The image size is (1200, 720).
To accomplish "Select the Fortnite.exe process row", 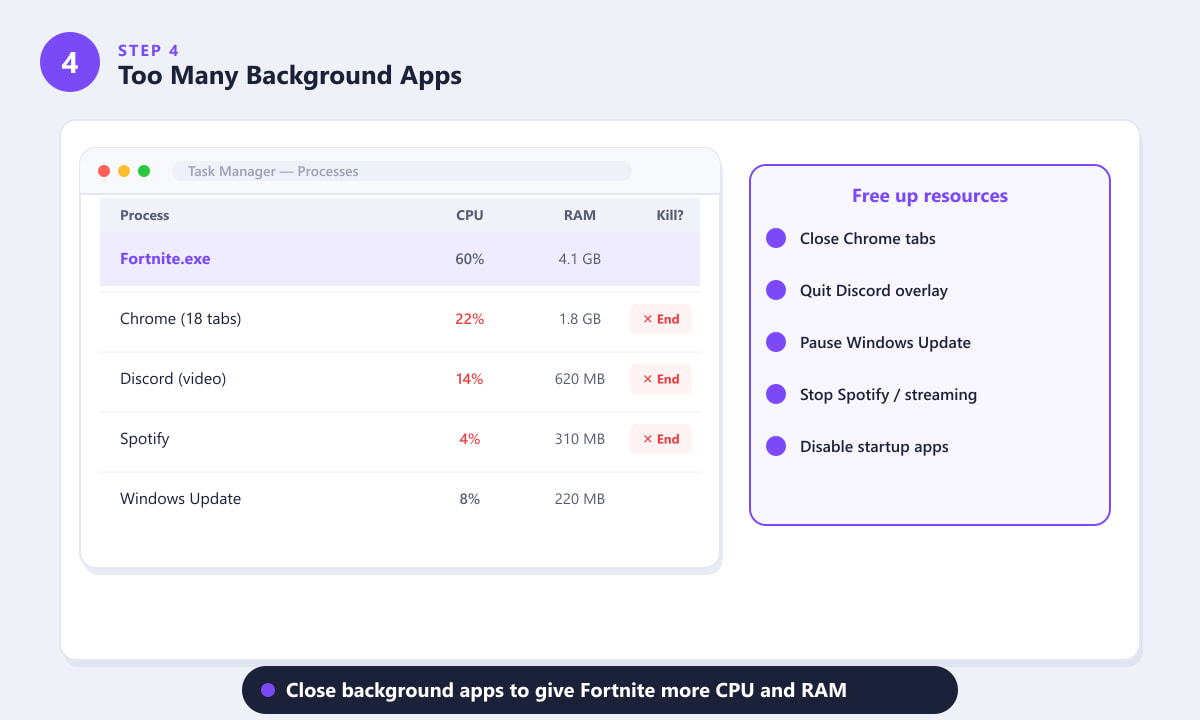I will coord(400,259).
